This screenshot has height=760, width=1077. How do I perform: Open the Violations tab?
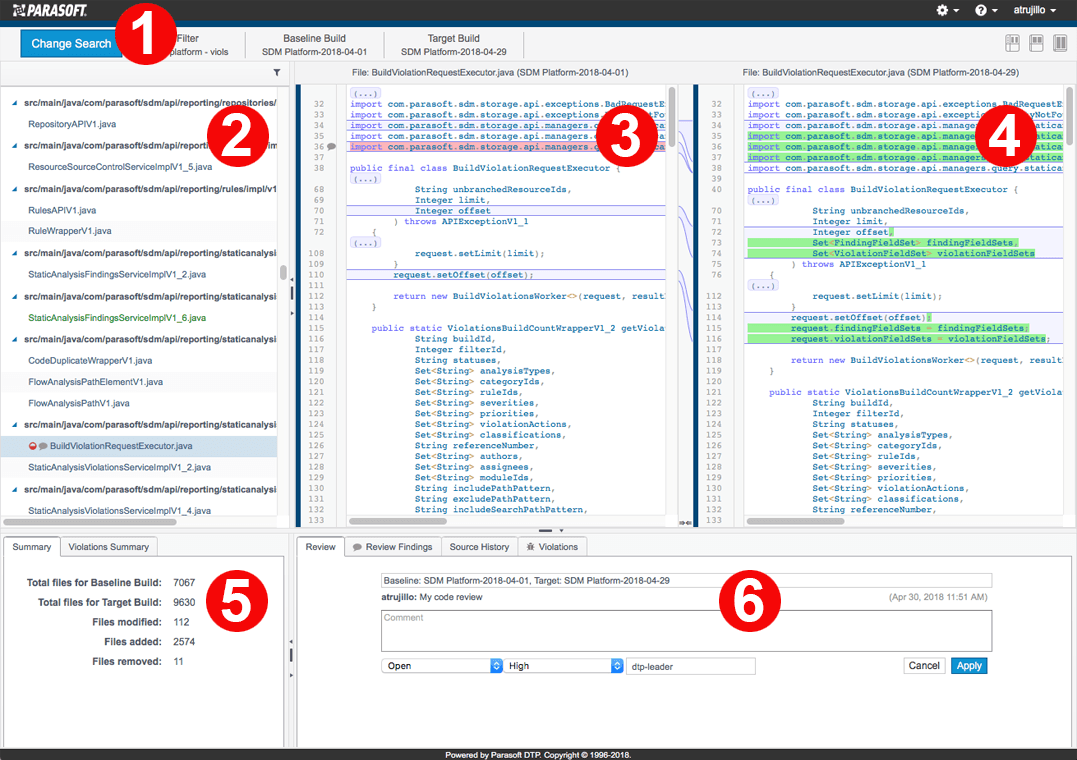552,547
